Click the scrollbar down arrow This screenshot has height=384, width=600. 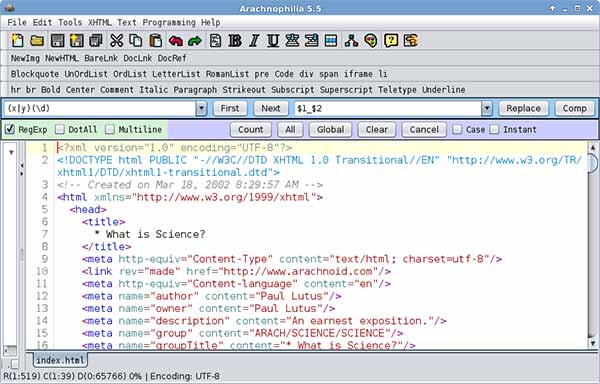(x=593, y=343)
